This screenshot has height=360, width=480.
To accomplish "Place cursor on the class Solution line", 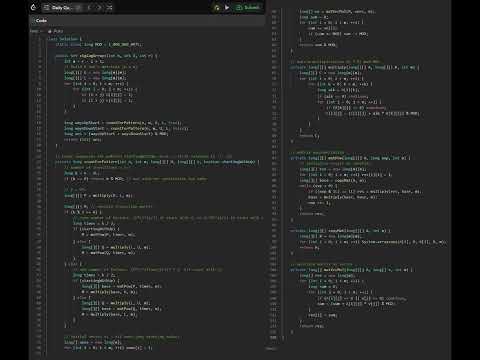I will (x=64, y=39).
